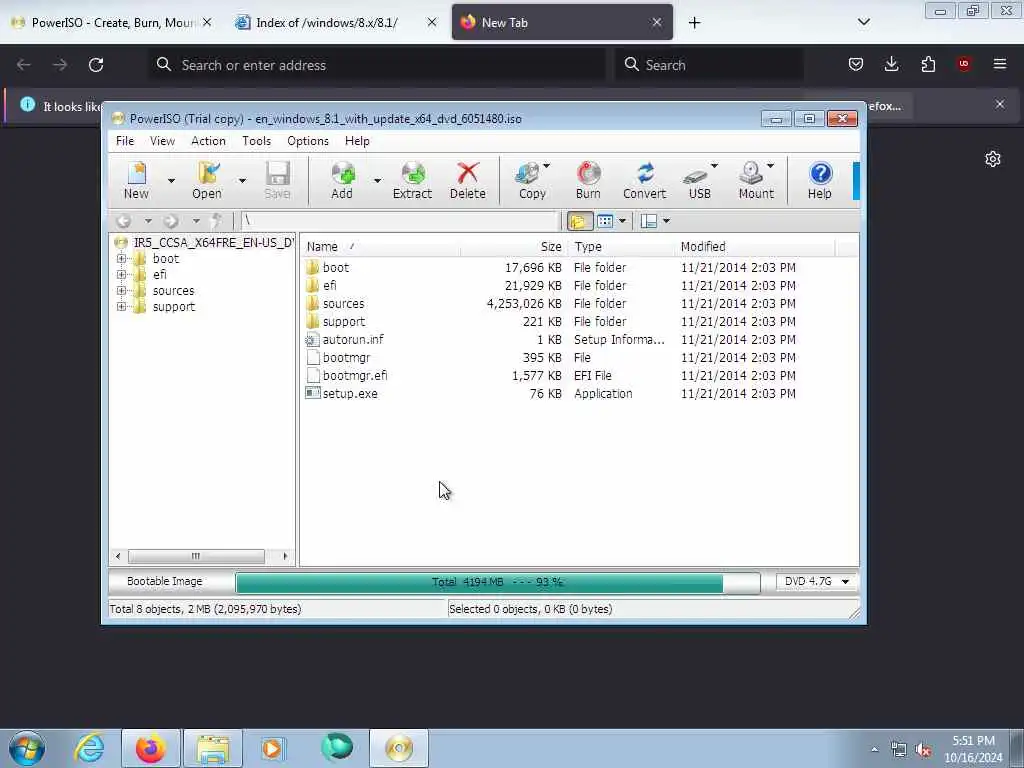Viewport: 1024px width, 768px height.
Task: Add files using the Add icon
Action: 342,180
